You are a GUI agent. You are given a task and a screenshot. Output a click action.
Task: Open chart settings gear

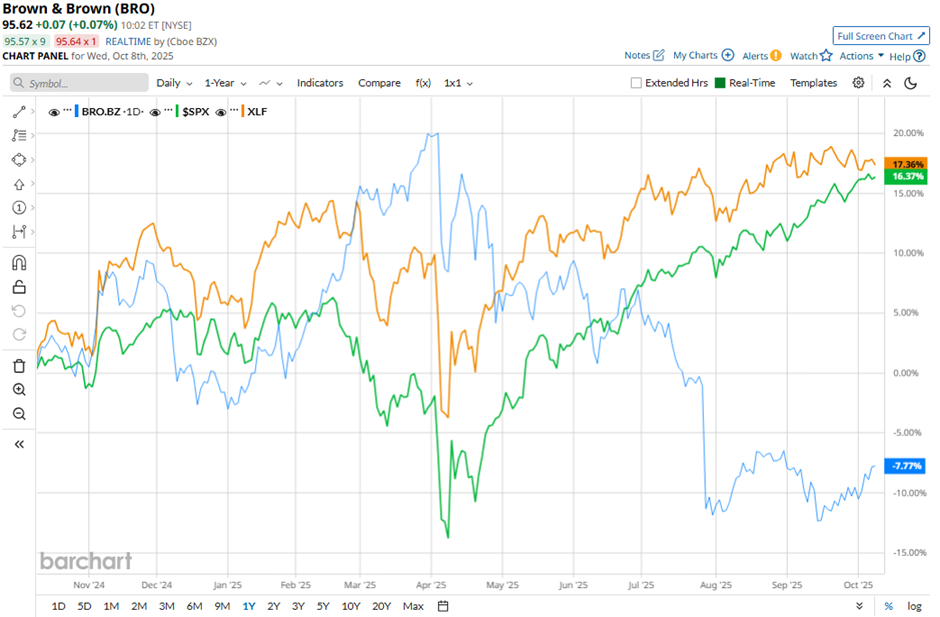point(858,83)
